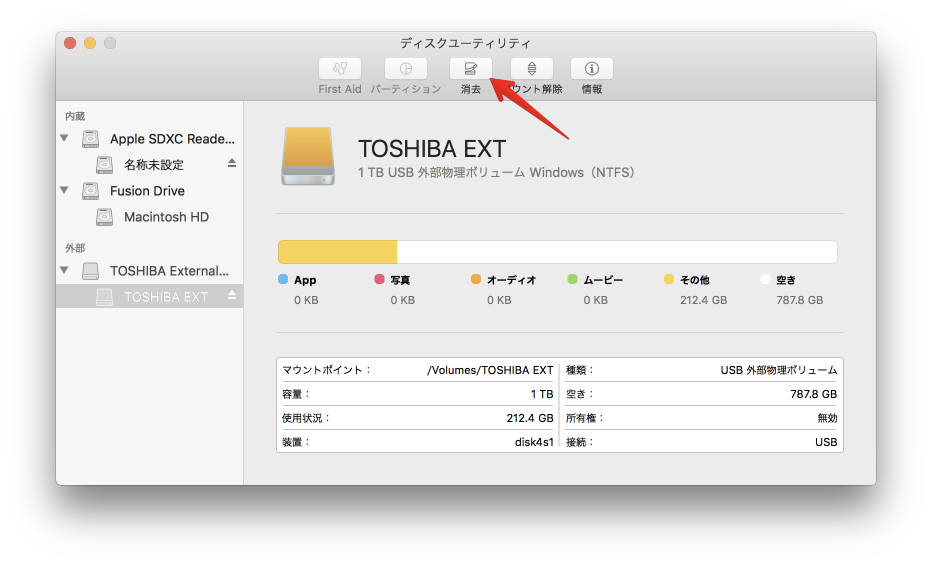This screenshot has height=565, width=932.
Task: Eject the TOSHIBA EXT volume
Action: tap(232, 295)
